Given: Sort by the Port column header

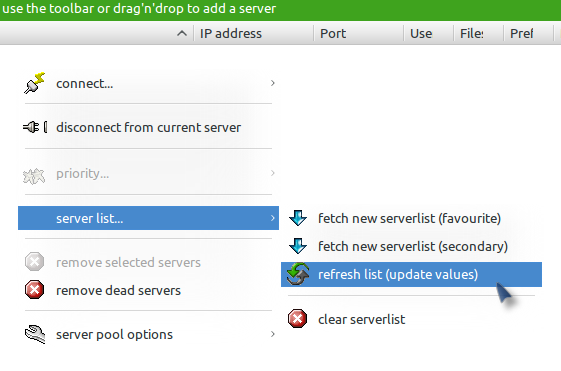Looking at the screenshot, I should 358,34.
